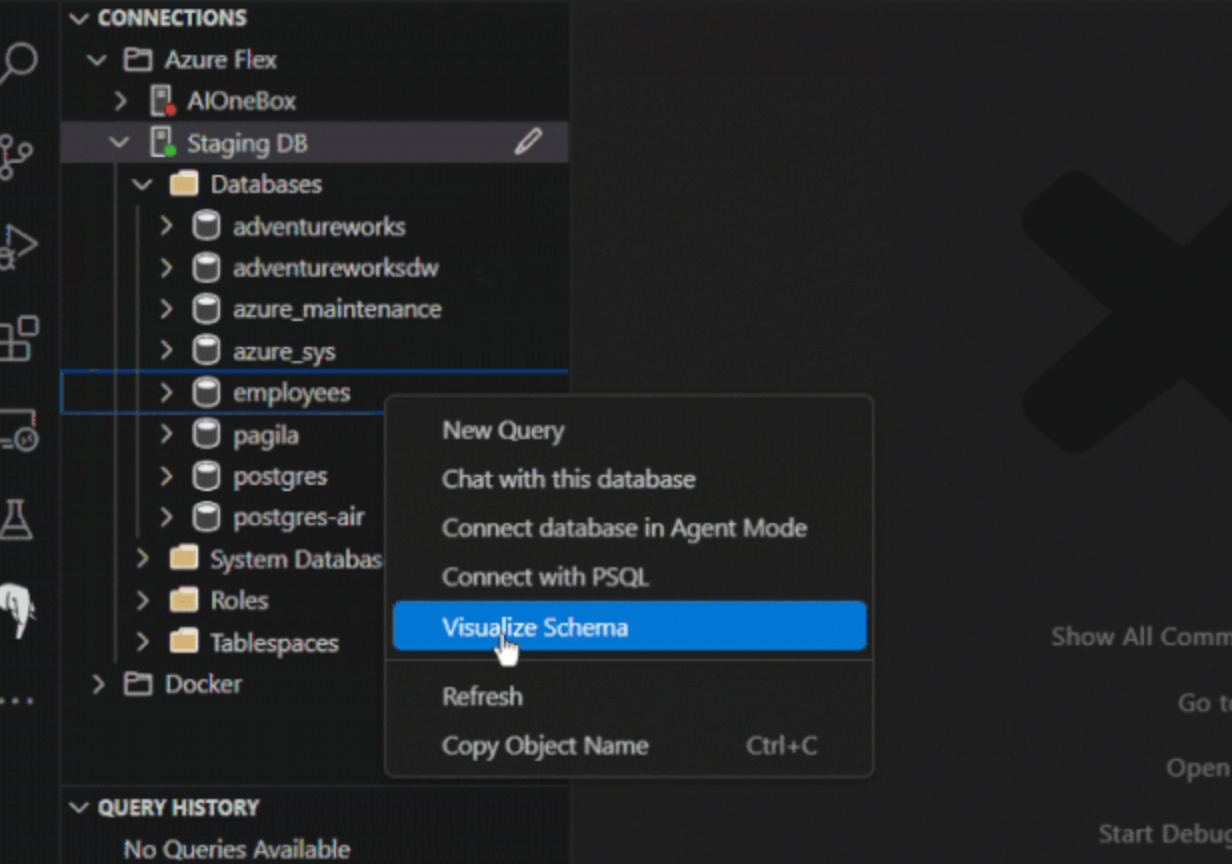Expand the Roles folder chevron

pos(143,600)
